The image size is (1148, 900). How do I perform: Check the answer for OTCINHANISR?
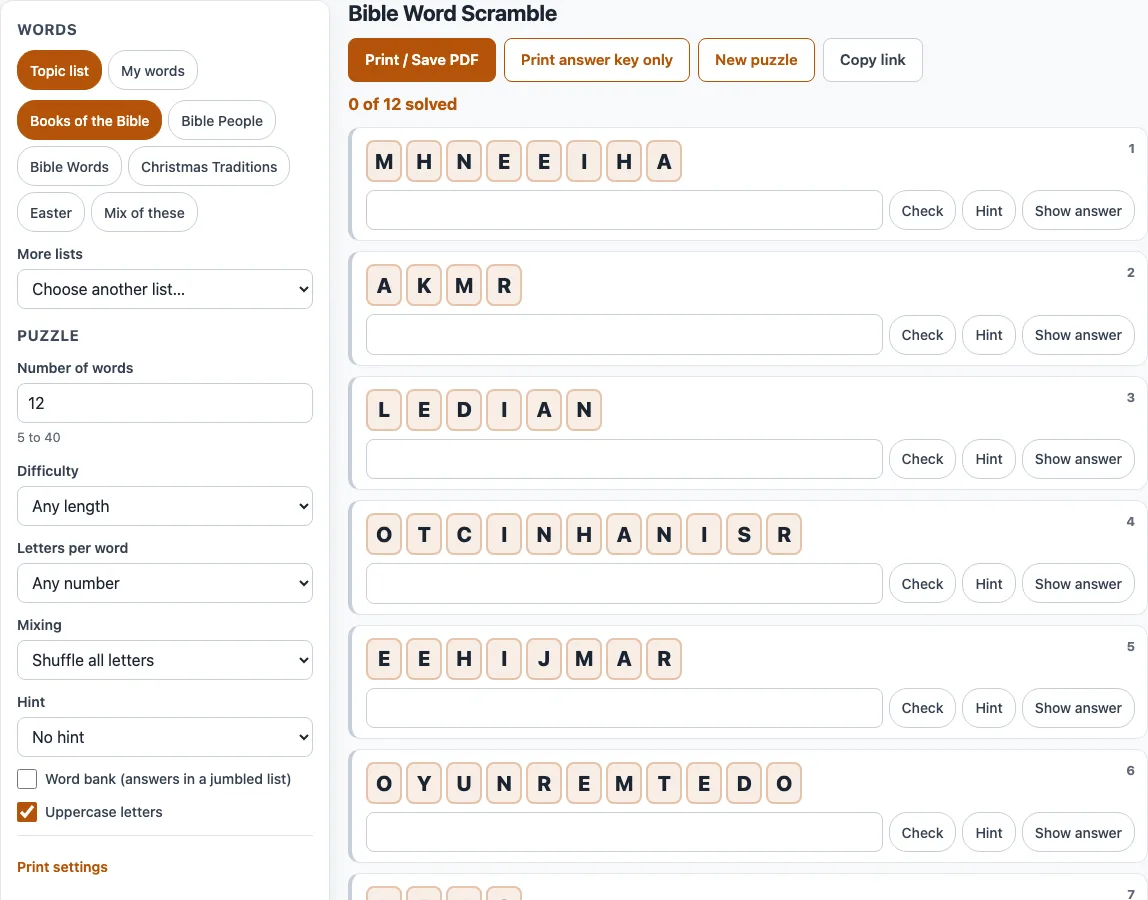pos(922,584)
